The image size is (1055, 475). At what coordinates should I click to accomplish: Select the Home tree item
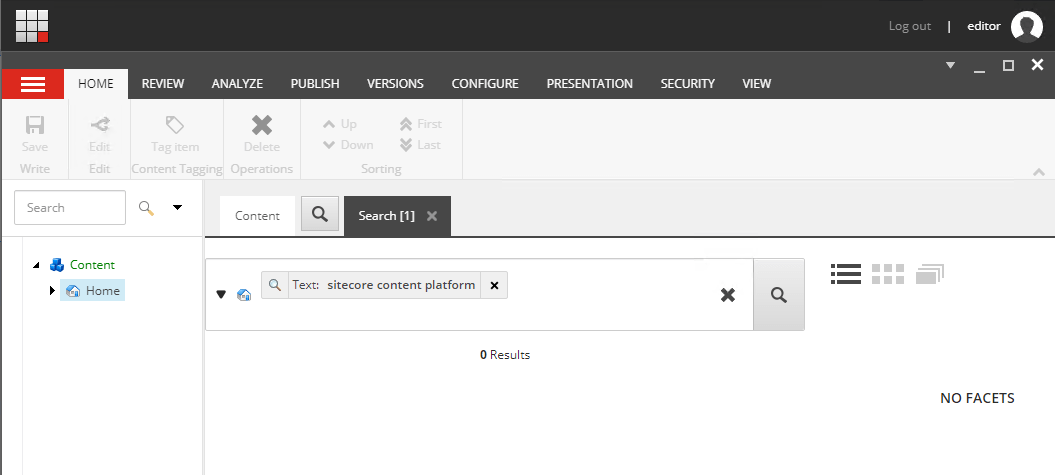(x=93, y=291)
